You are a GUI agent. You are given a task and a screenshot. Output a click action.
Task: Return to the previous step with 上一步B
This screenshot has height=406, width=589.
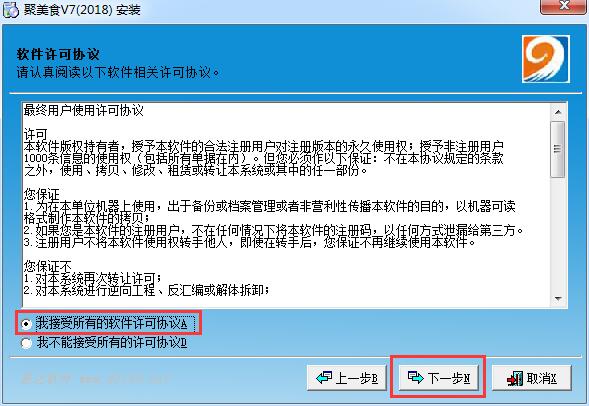[347, 377]
